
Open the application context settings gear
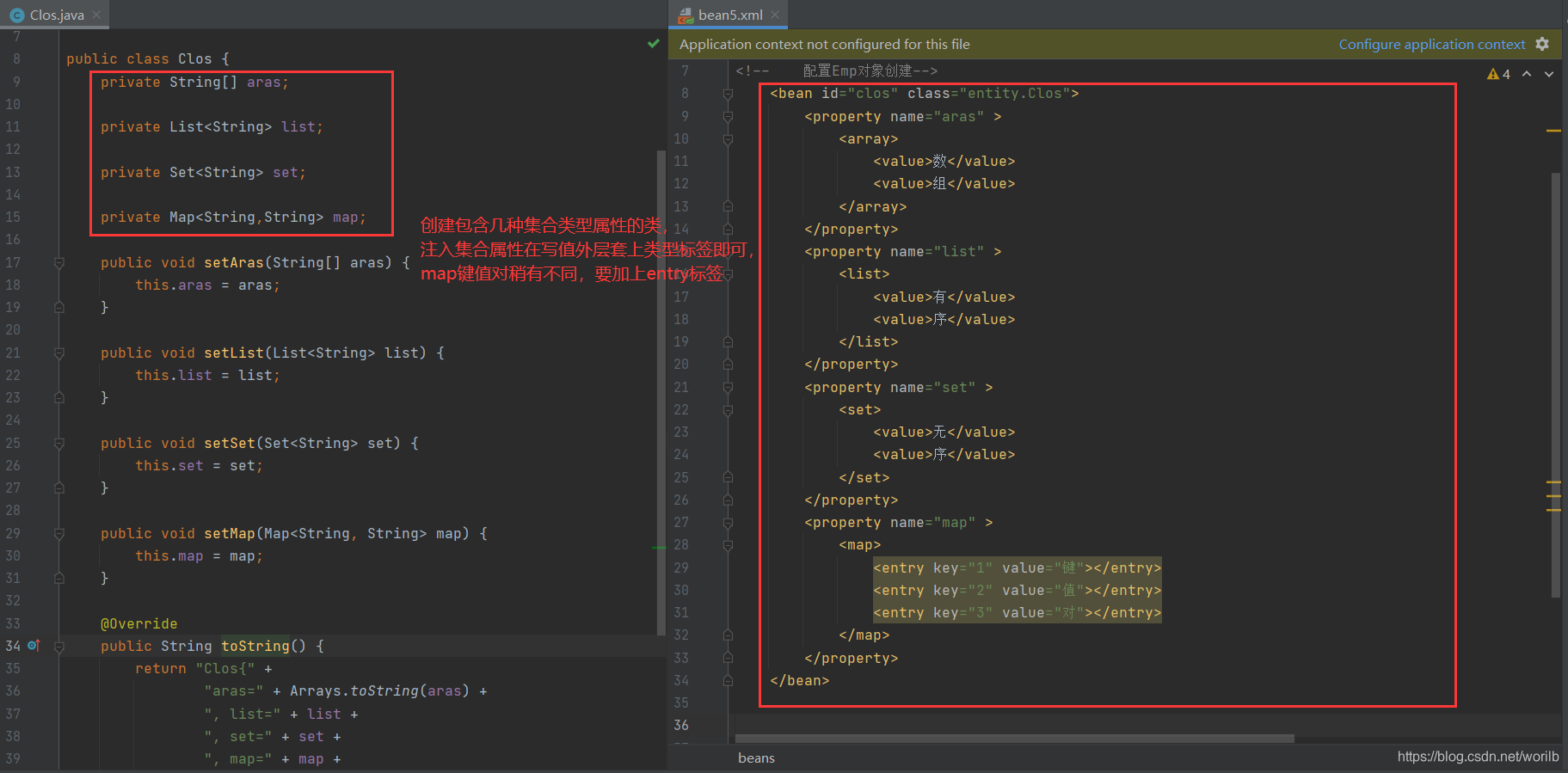pos(1542,44)
